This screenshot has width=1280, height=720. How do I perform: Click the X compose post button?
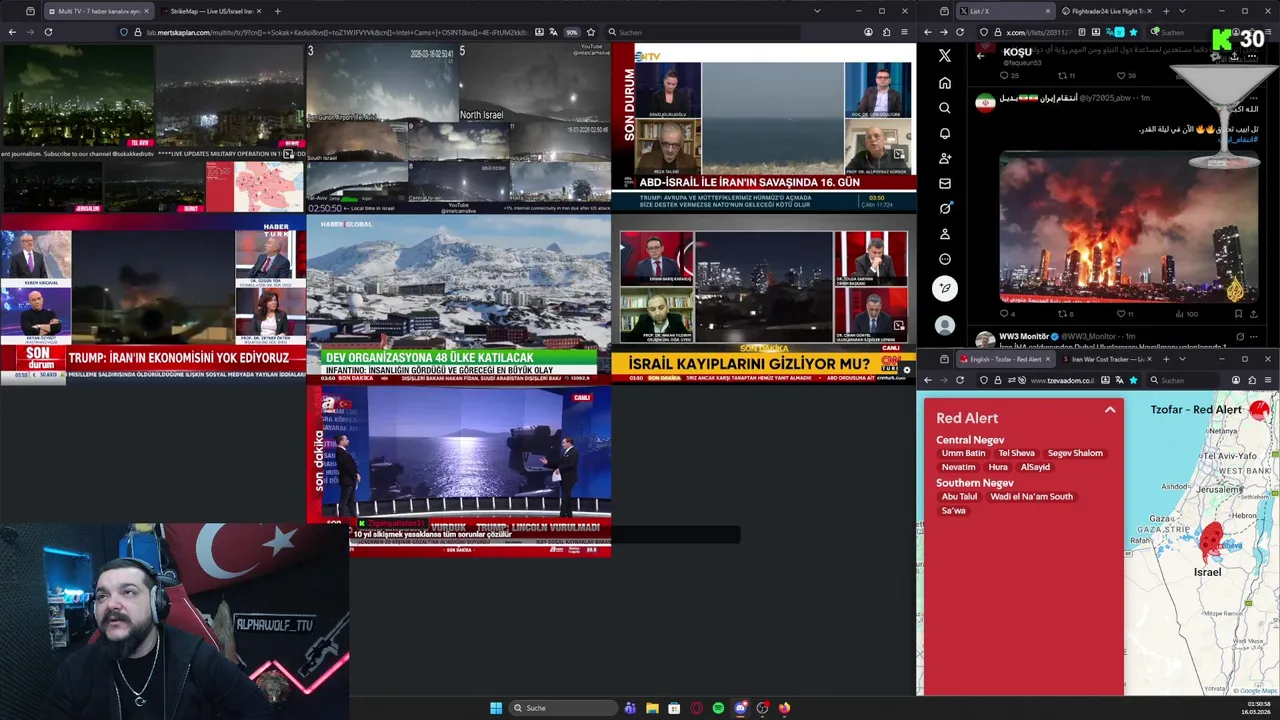pos(944,288)
